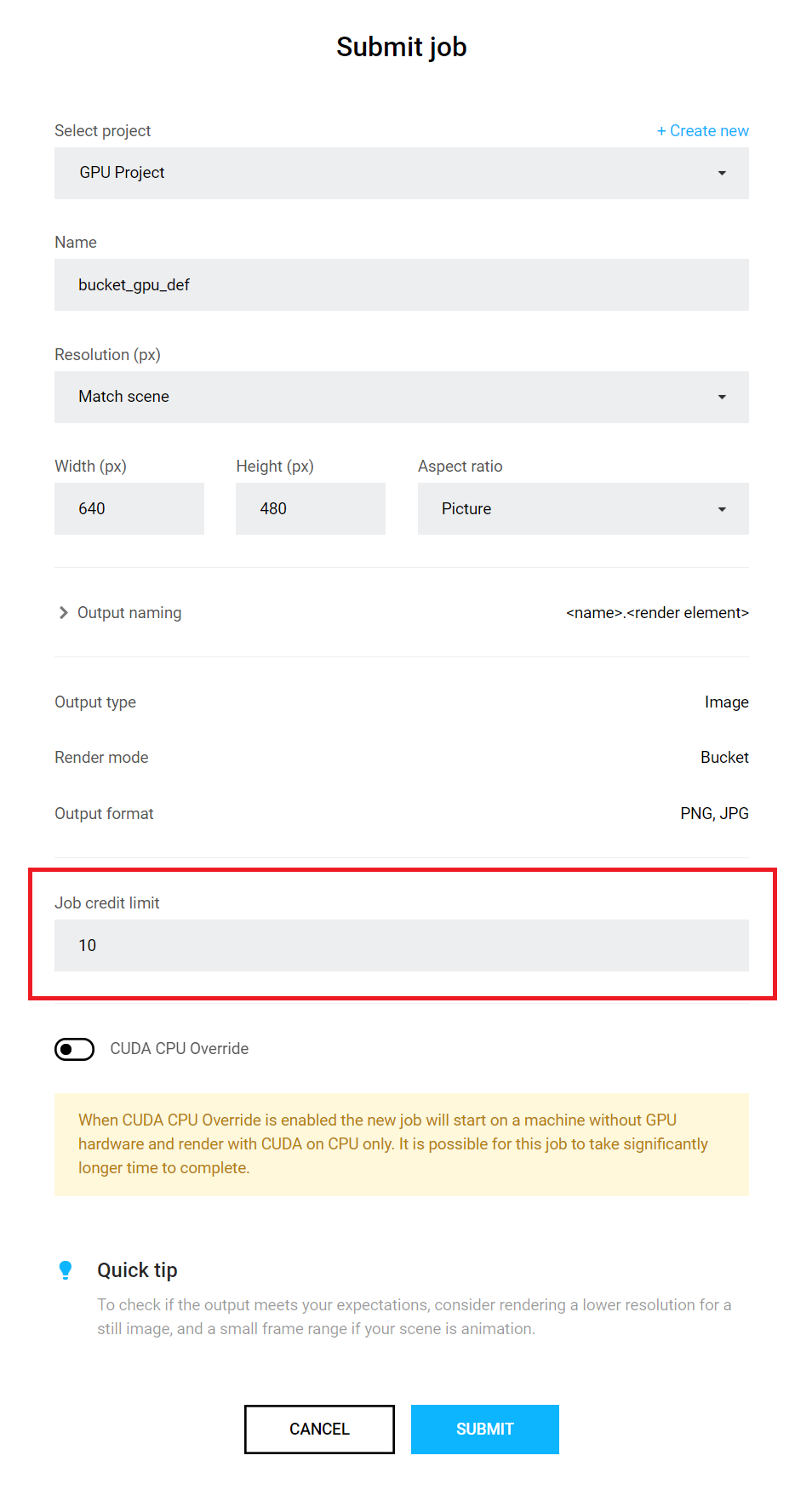Open the Resolution Match scene dropdown
Viewport: 812px width, 1507px height.
point(402,397)
